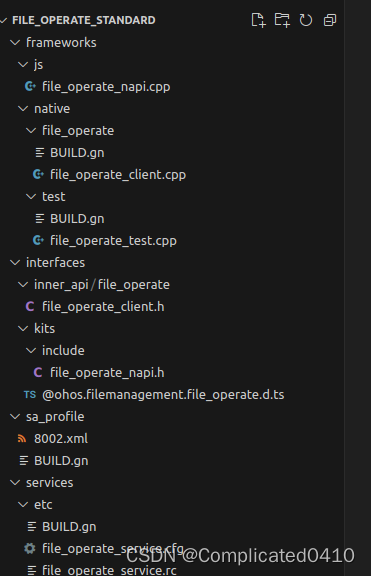Open BUILD.gn inside the etc folder
This screenshot has width=371, height=576.
pyautogui.click(x=69, y=526)
